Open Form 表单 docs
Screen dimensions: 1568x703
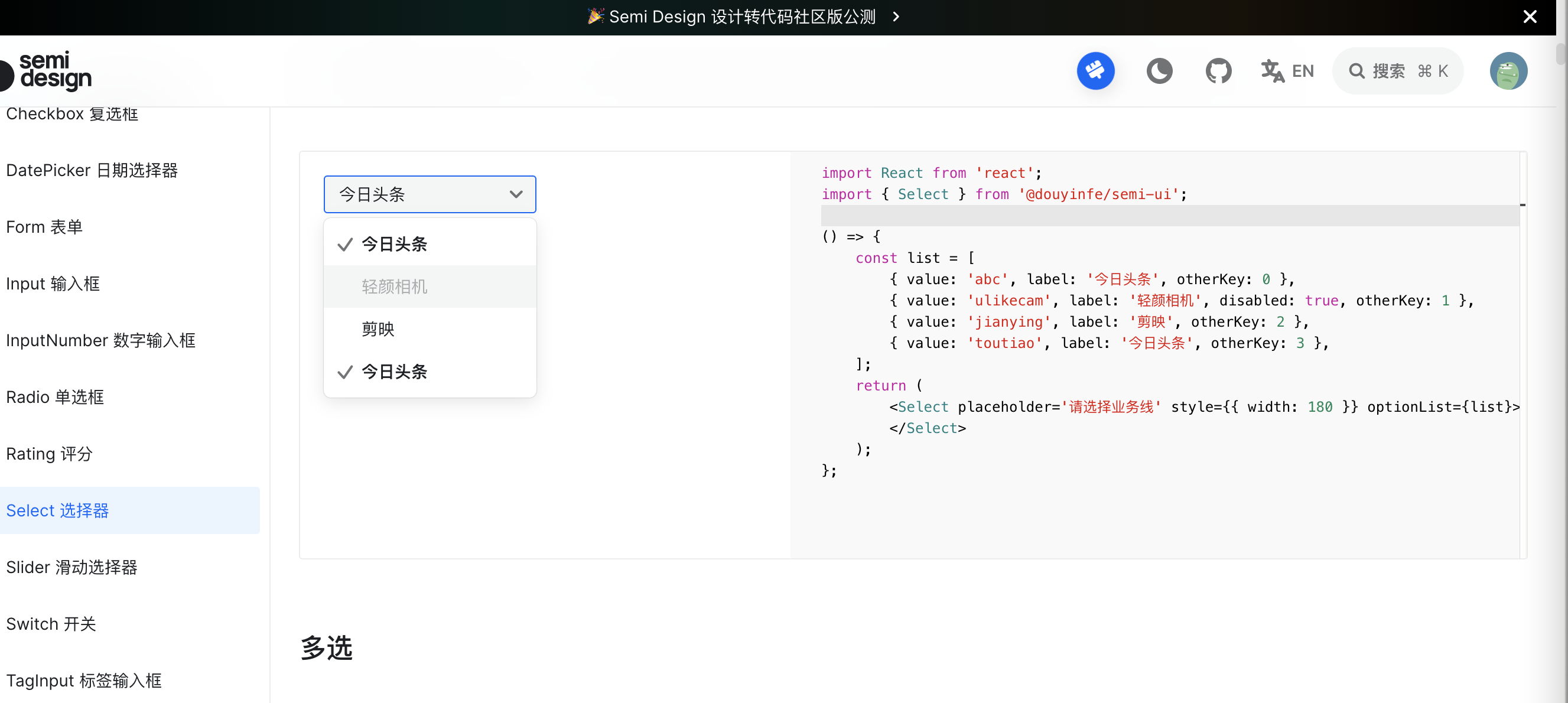pyautogui.click(x=44, y=227)
